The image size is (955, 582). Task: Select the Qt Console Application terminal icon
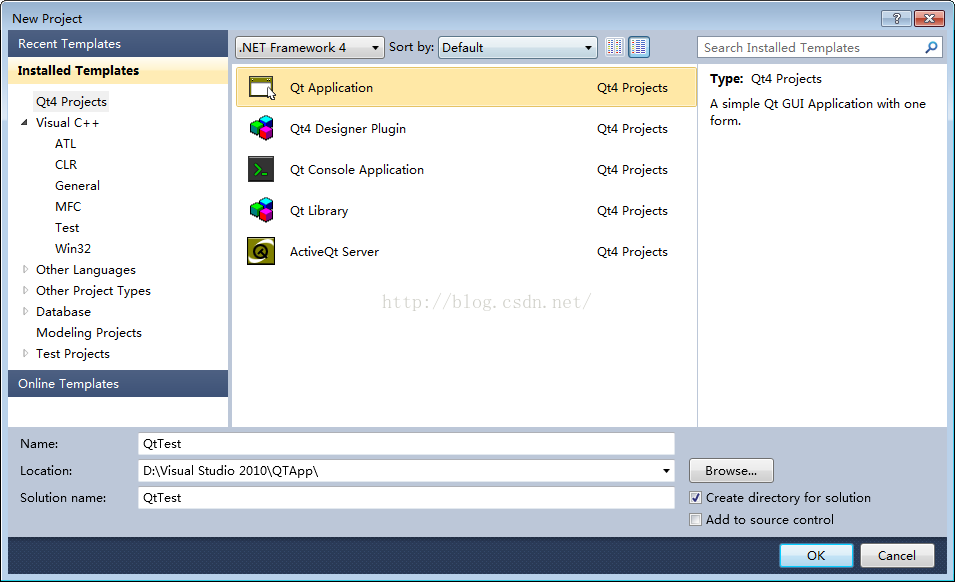tap(261, 169)
